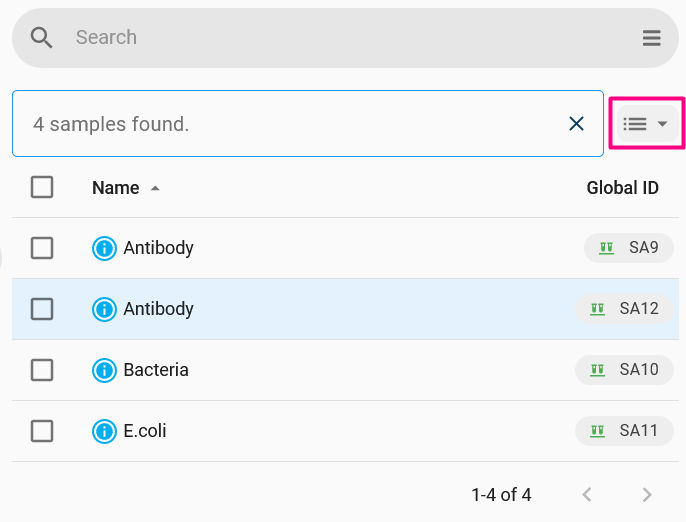Go to next page of results
This screenshot has height=522, width=686.
click(x=647, y=495)
